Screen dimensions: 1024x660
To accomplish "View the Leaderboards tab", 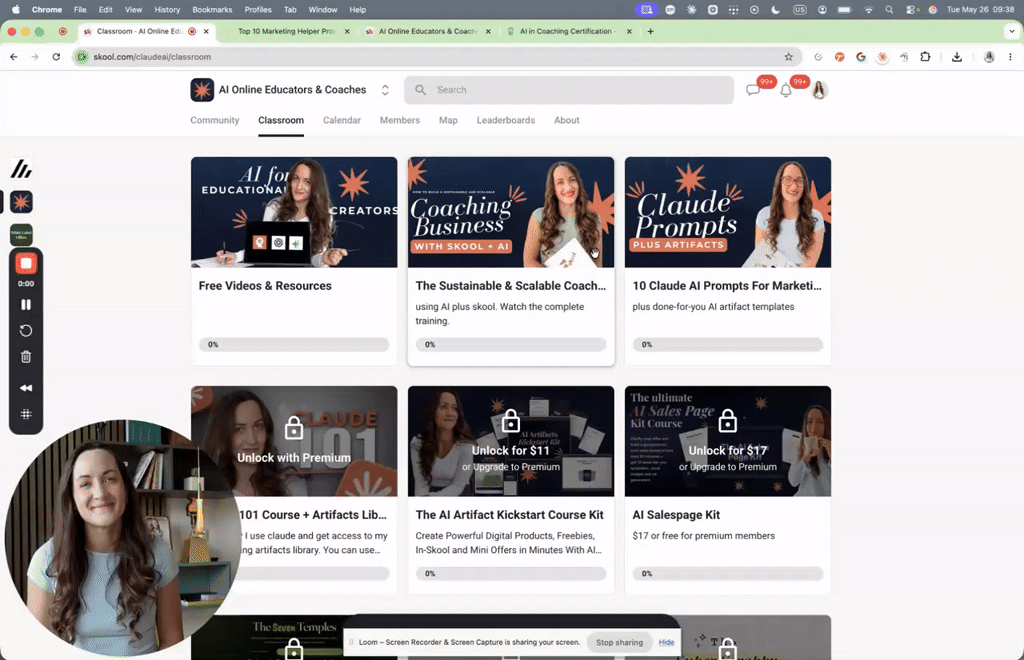I will [505, 120].
